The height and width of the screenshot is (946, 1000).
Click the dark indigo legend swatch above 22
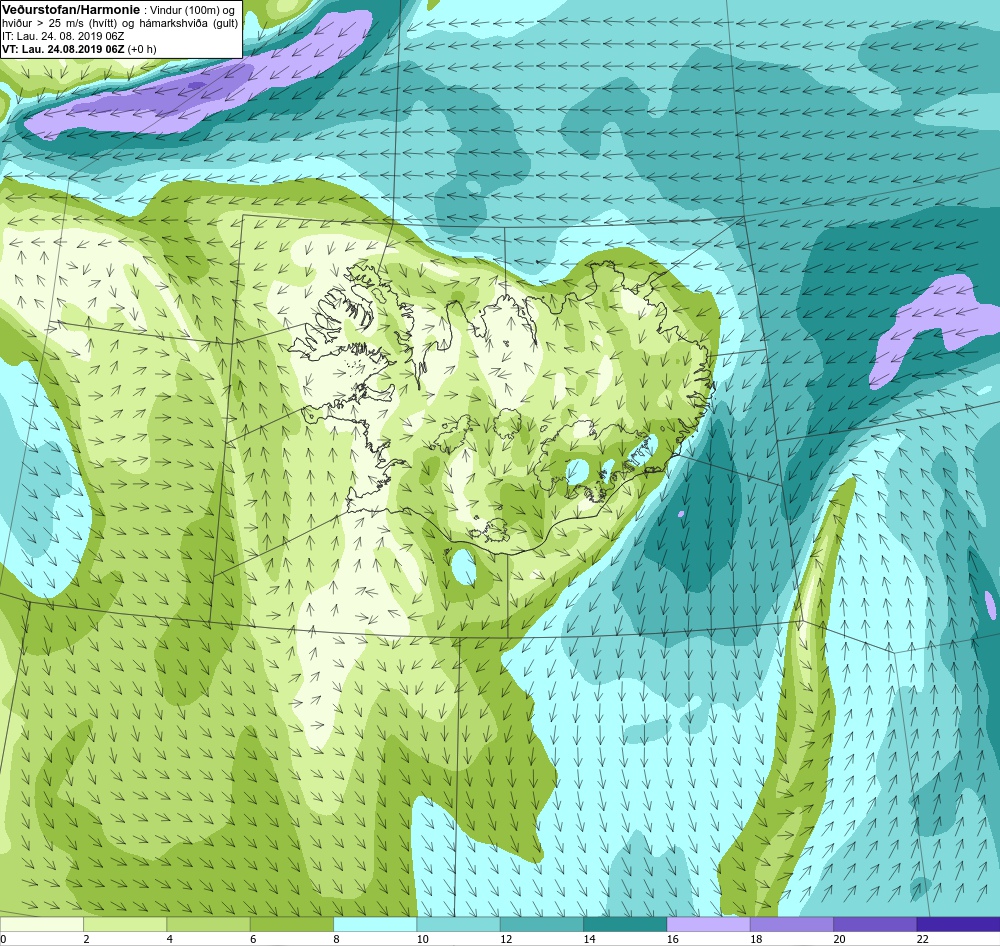958,924
